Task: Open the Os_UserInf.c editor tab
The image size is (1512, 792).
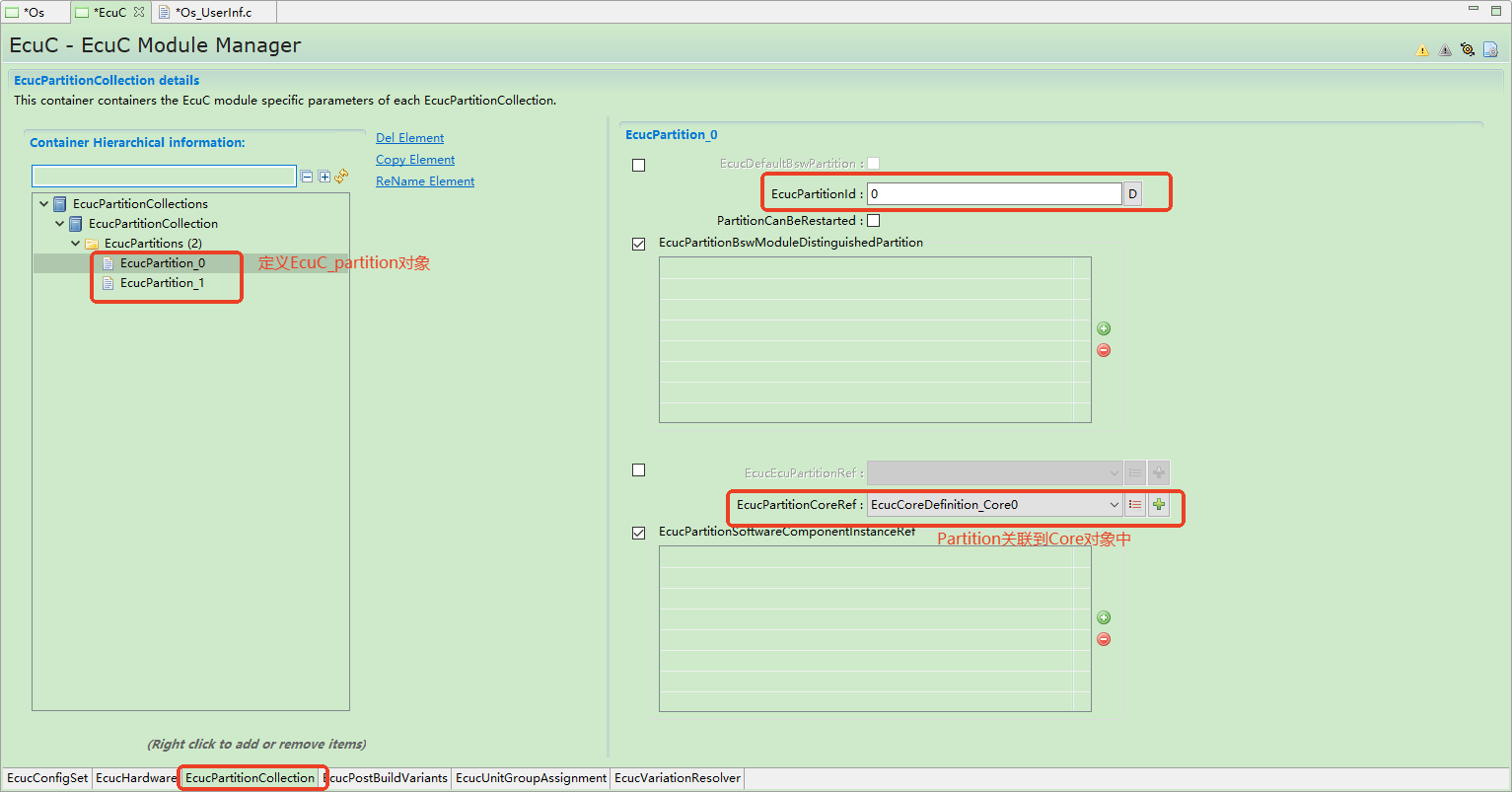Action: [213, 13]
